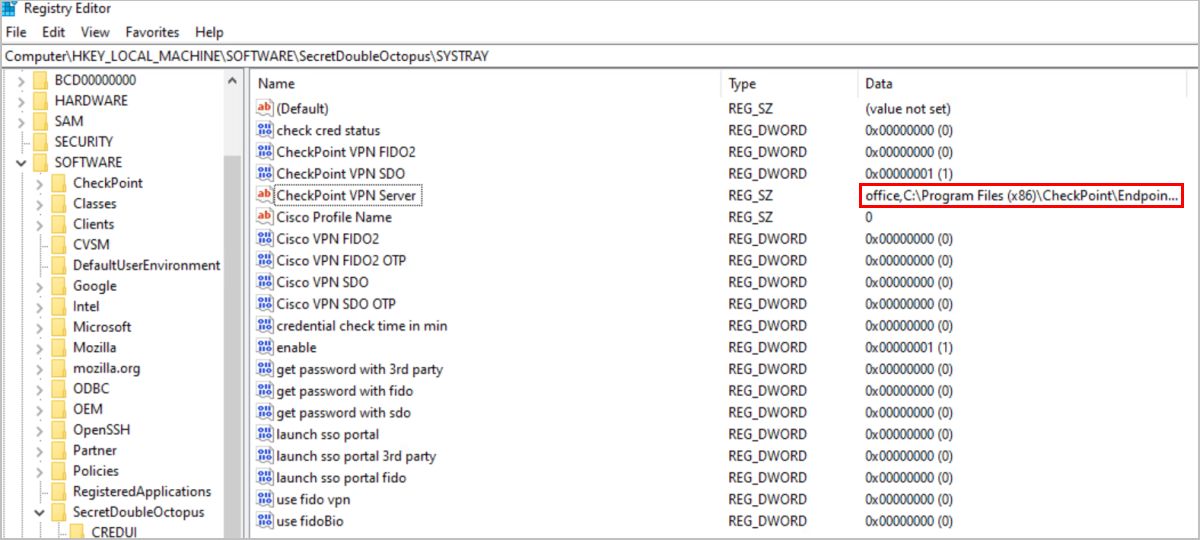Expand the CheckPoint key
Screen dimensions: 1200x540
click(39, 183)
